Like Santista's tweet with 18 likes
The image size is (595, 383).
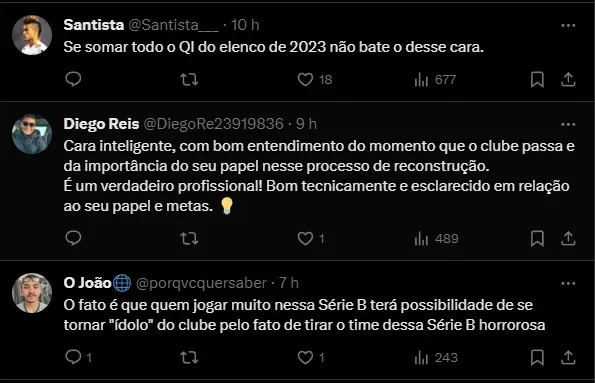click(x=315, y=79)
